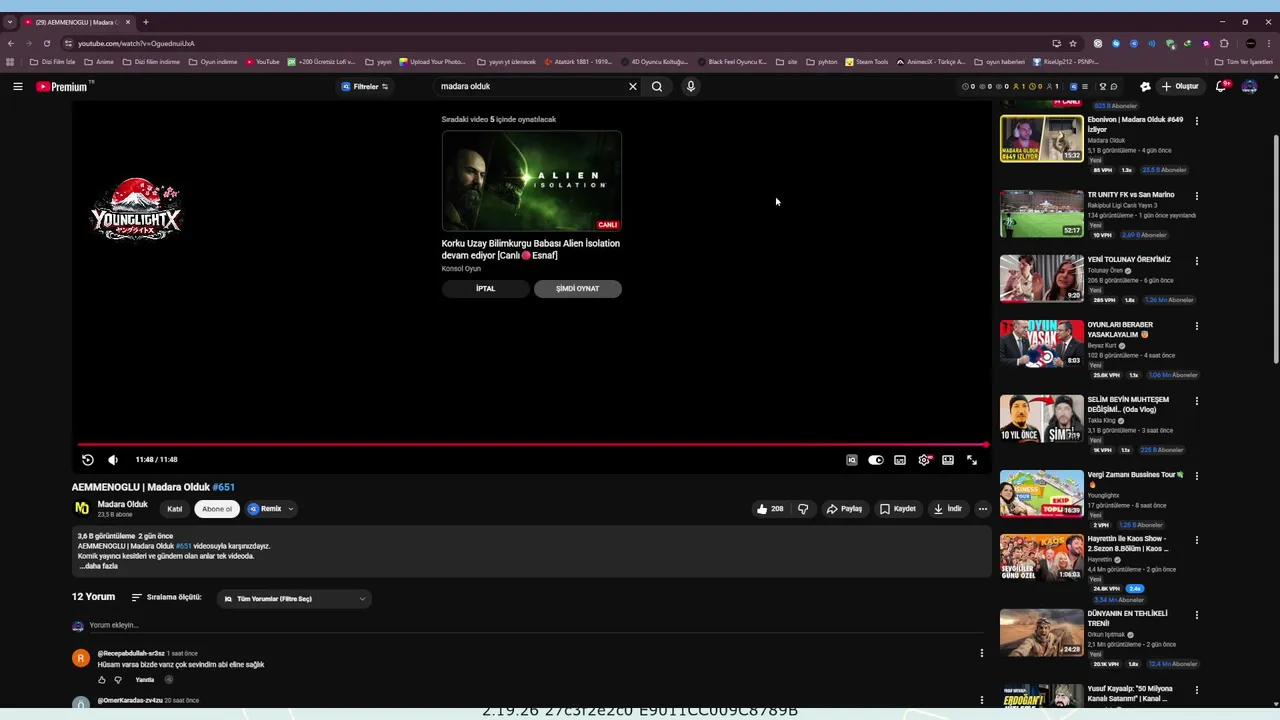Like the video (208 likes)
The width and height of the screenshot is (1280, 720).
(x=770, y=509)
